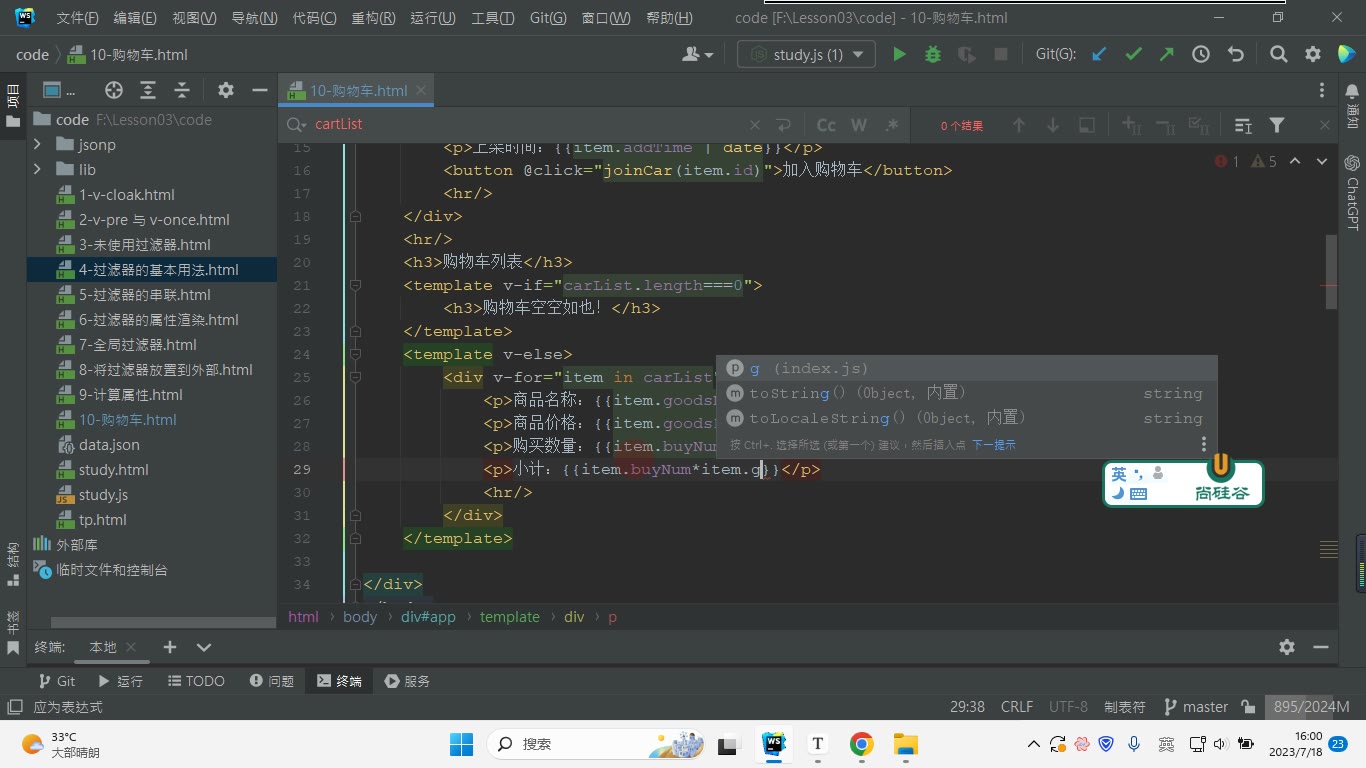Expand the lib folder

pos(37,170)
